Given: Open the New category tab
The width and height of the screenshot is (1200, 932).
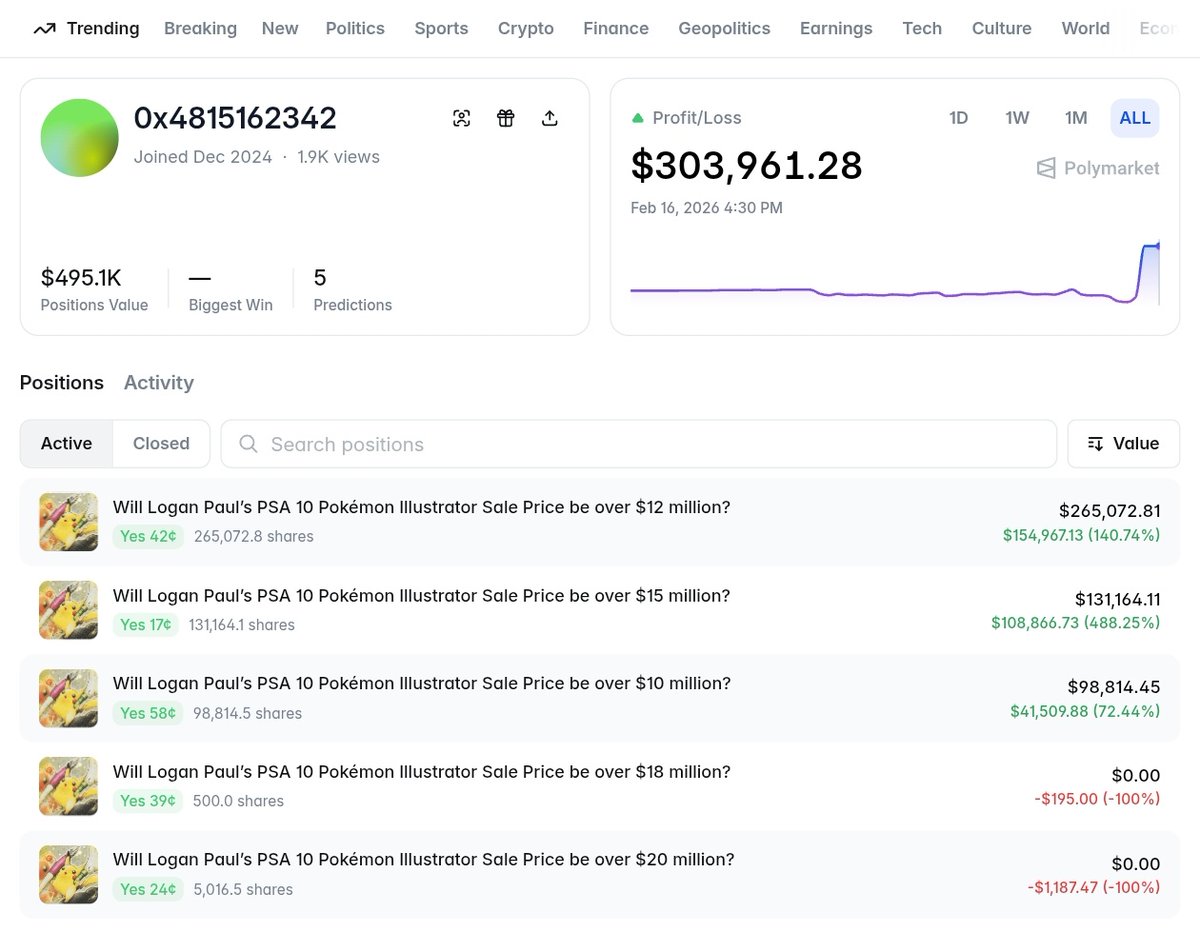Looking at the screenshot, I should pyautogui.click(x=280, y=28).
